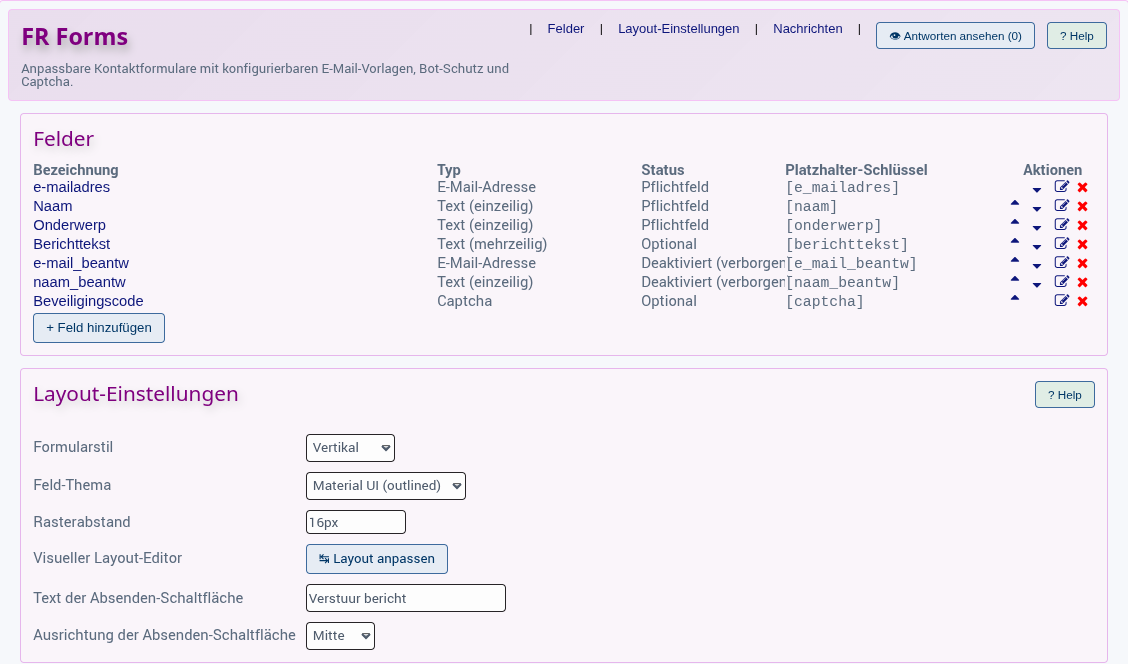The width and height of the screenshot is (1128, 664).
Task: Edit the e-mailadres field
Action: click(x=1061, y=187)
